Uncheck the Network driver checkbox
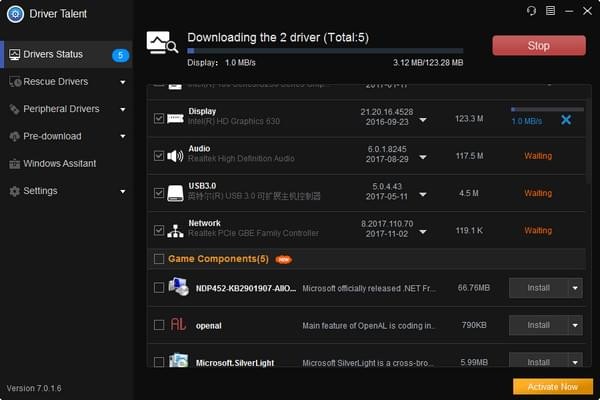The width and height of the screenshot is (600, 400). point(159,230)
